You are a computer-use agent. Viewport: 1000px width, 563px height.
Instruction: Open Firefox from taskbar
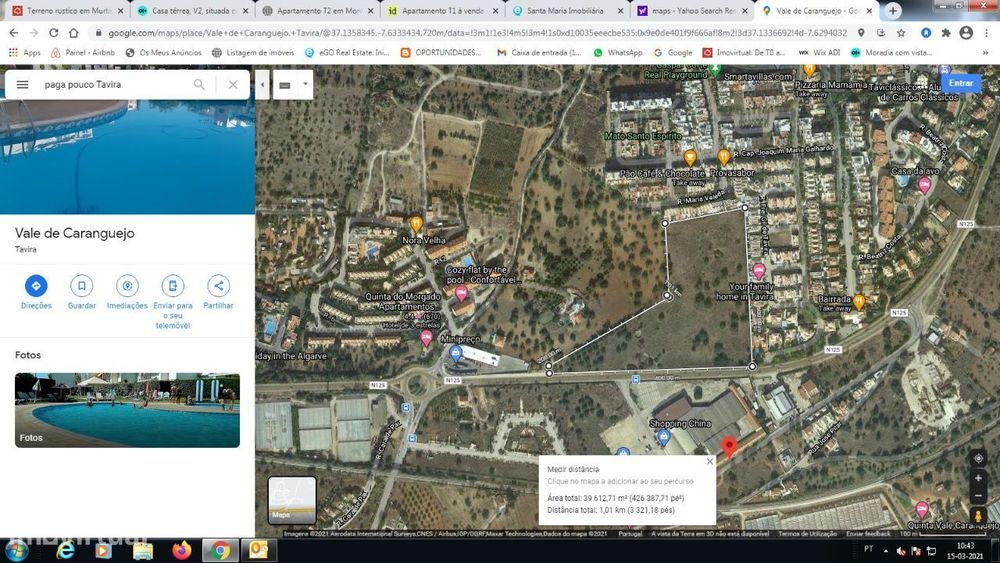pos(182,550)
